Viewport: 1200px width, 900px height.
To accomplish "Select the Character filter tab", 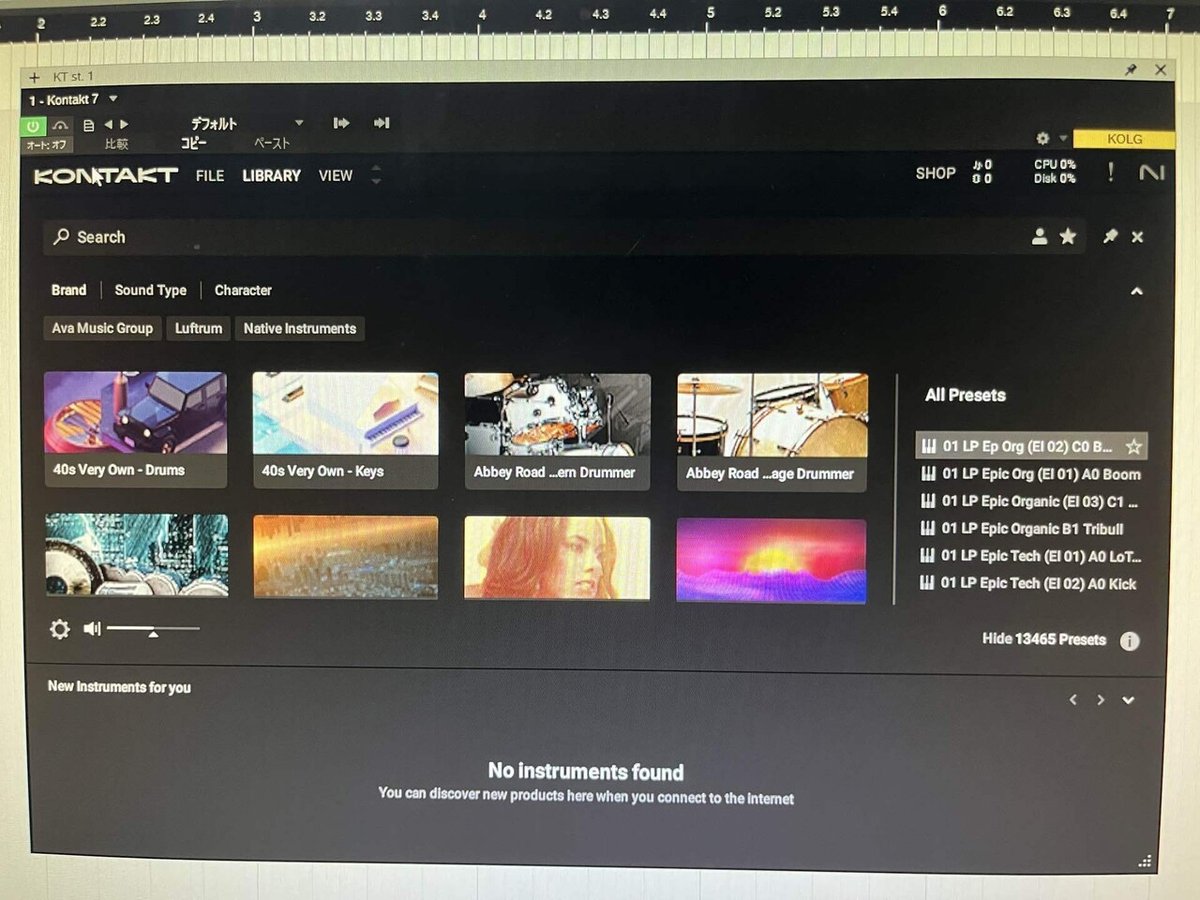I will pos(243,290).
